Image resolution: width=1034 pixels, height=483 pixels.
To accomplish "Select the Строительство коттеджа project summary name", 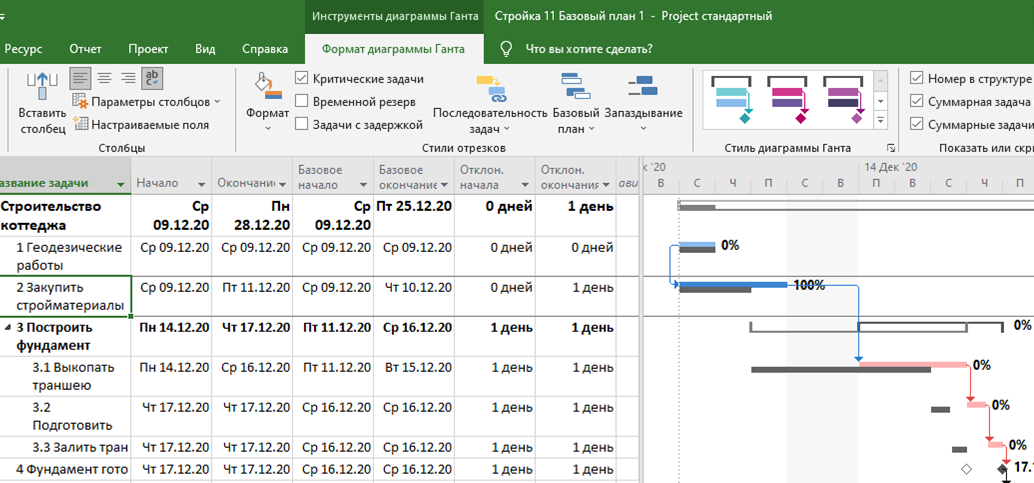I will pyautogui.click(x=65, y=216).
